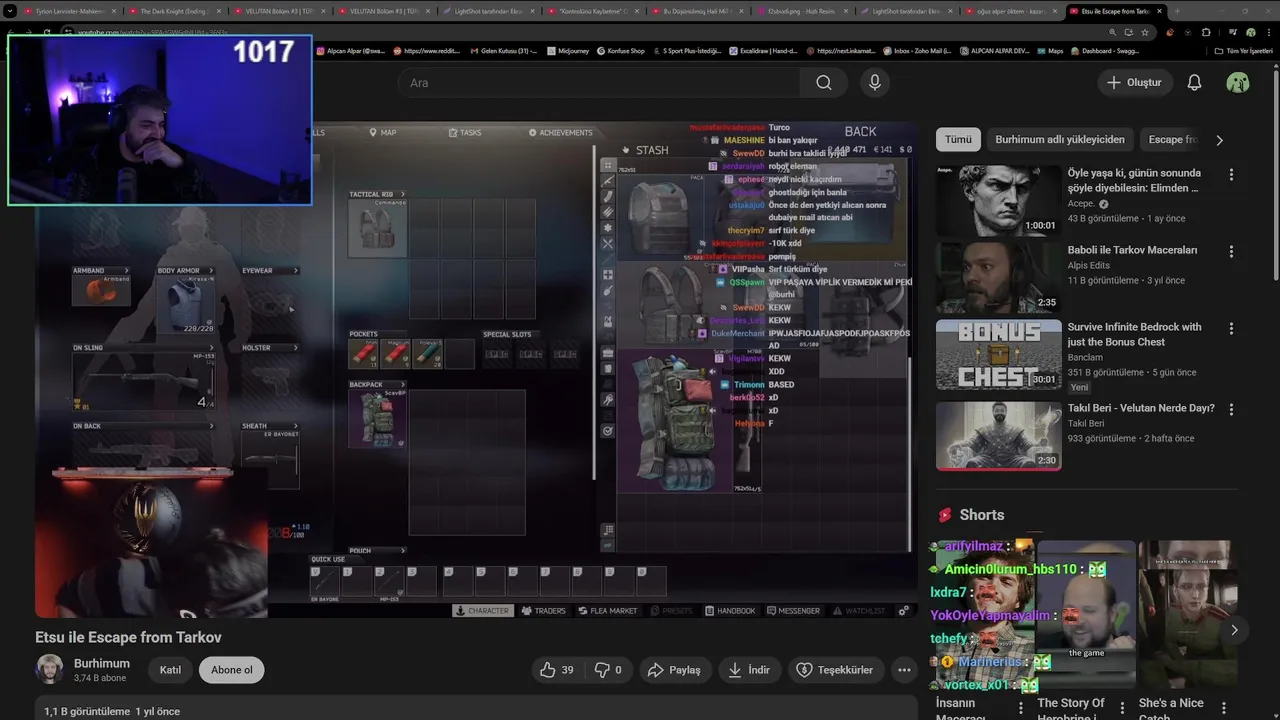The height and width of the screenshot is (720, 1280).
Task: Click FLEA MARKET tab in the game video
Action: pyautogui.click(x=608, y=610)
